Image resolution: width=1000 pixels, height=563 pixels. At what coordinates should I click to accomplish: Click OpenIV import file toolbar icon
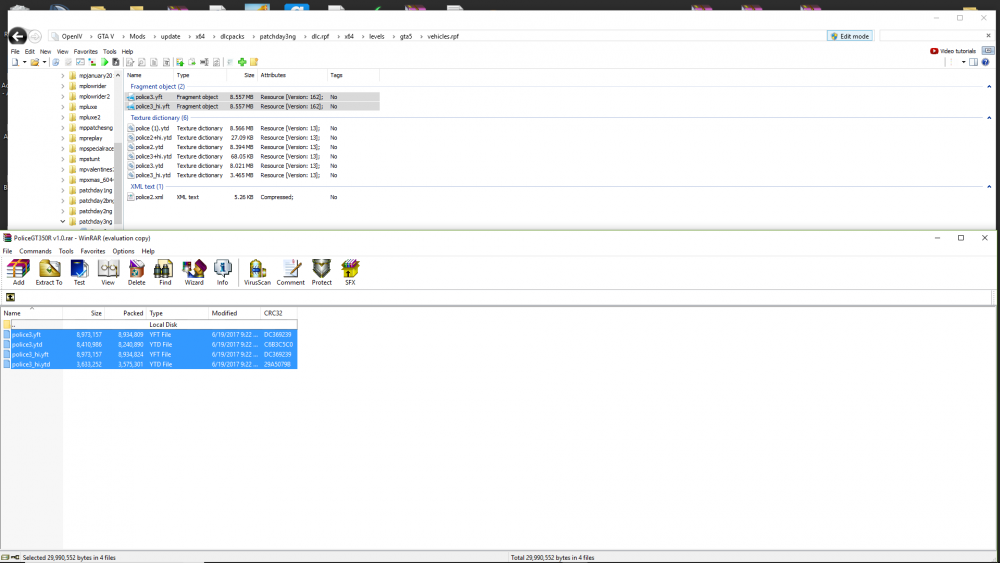coord(180,62)
